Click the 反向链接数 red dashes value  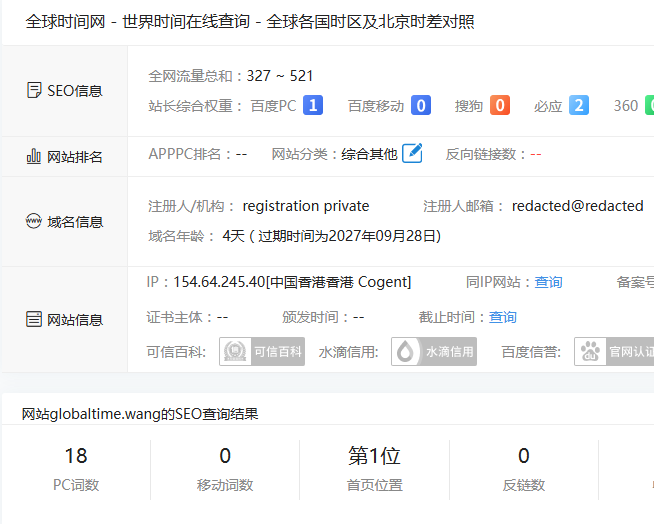(x=536, y=155)
